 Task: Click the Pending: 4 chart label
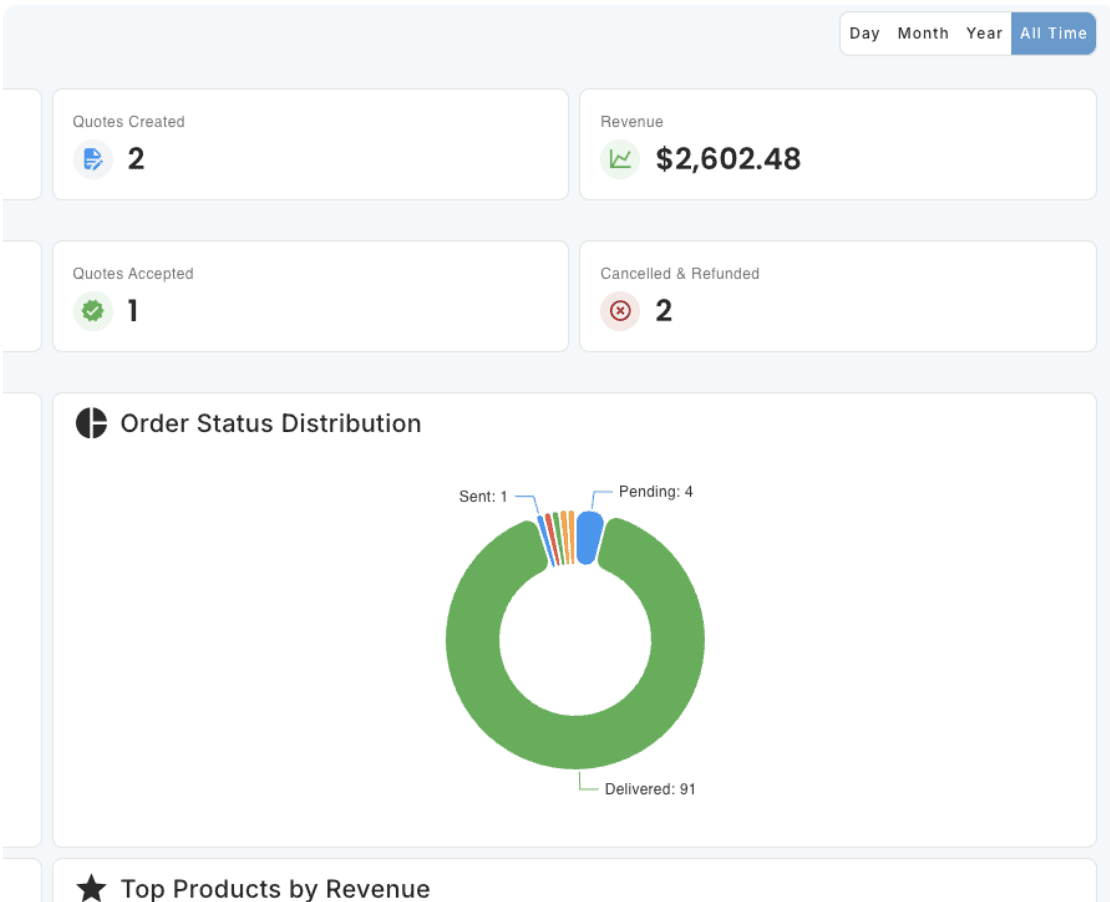[656, 491]
